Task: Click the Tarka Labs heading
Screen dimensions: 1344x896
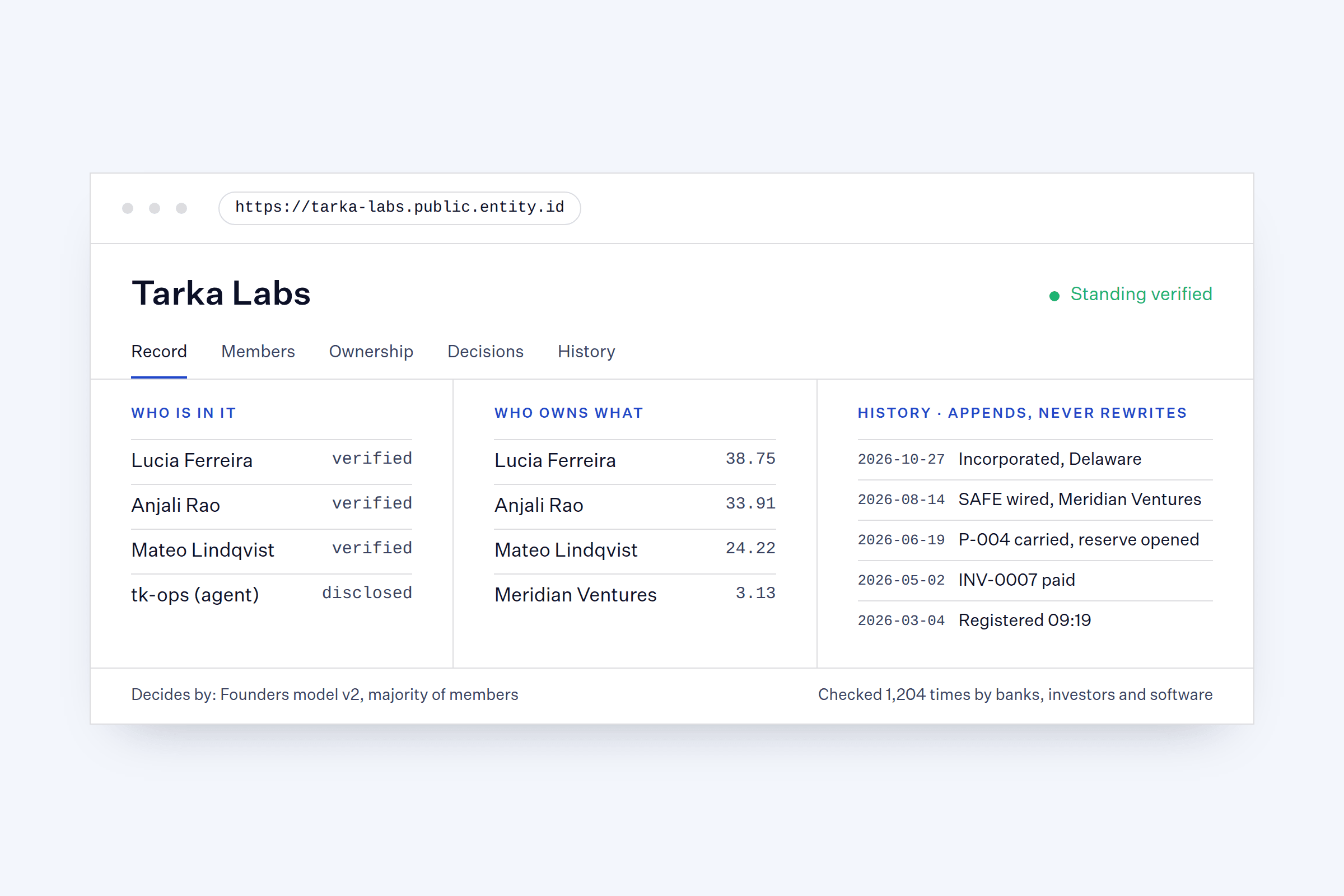Action: point(221,293)
